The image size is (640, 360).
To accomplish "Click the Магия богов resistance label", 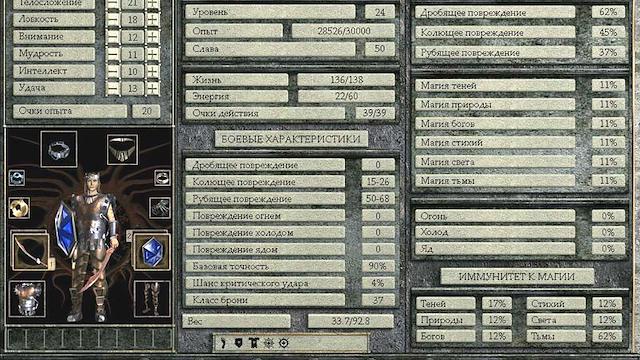I will pos(495,124).
